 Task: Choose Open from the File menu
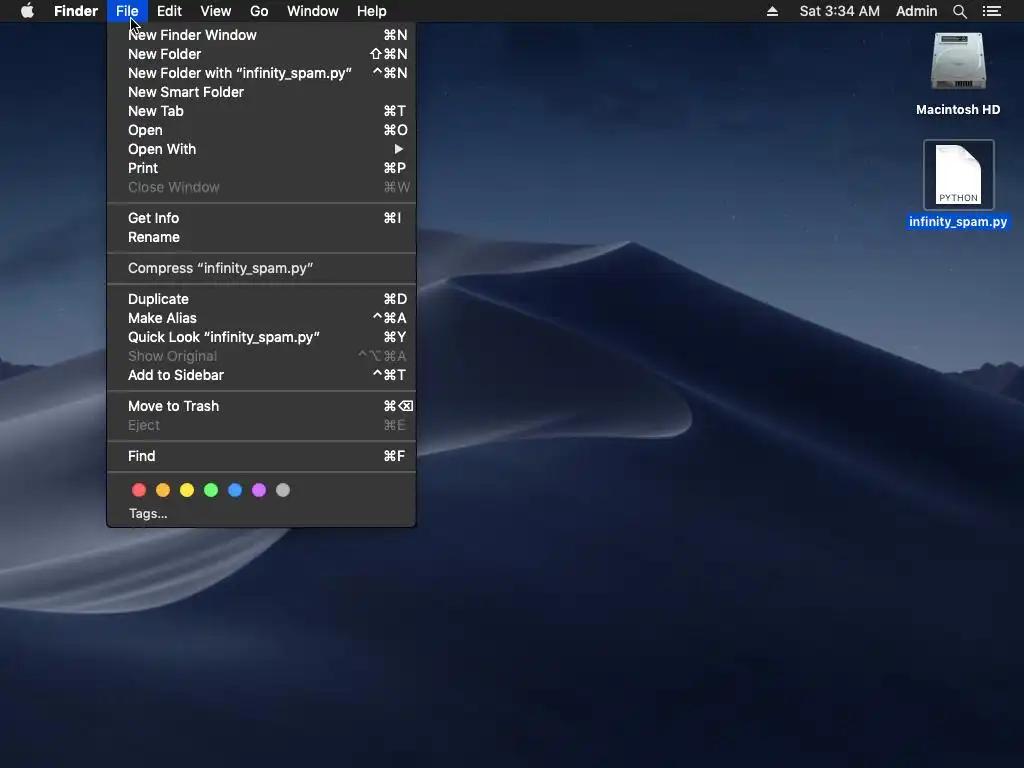(x=261, y=130)
